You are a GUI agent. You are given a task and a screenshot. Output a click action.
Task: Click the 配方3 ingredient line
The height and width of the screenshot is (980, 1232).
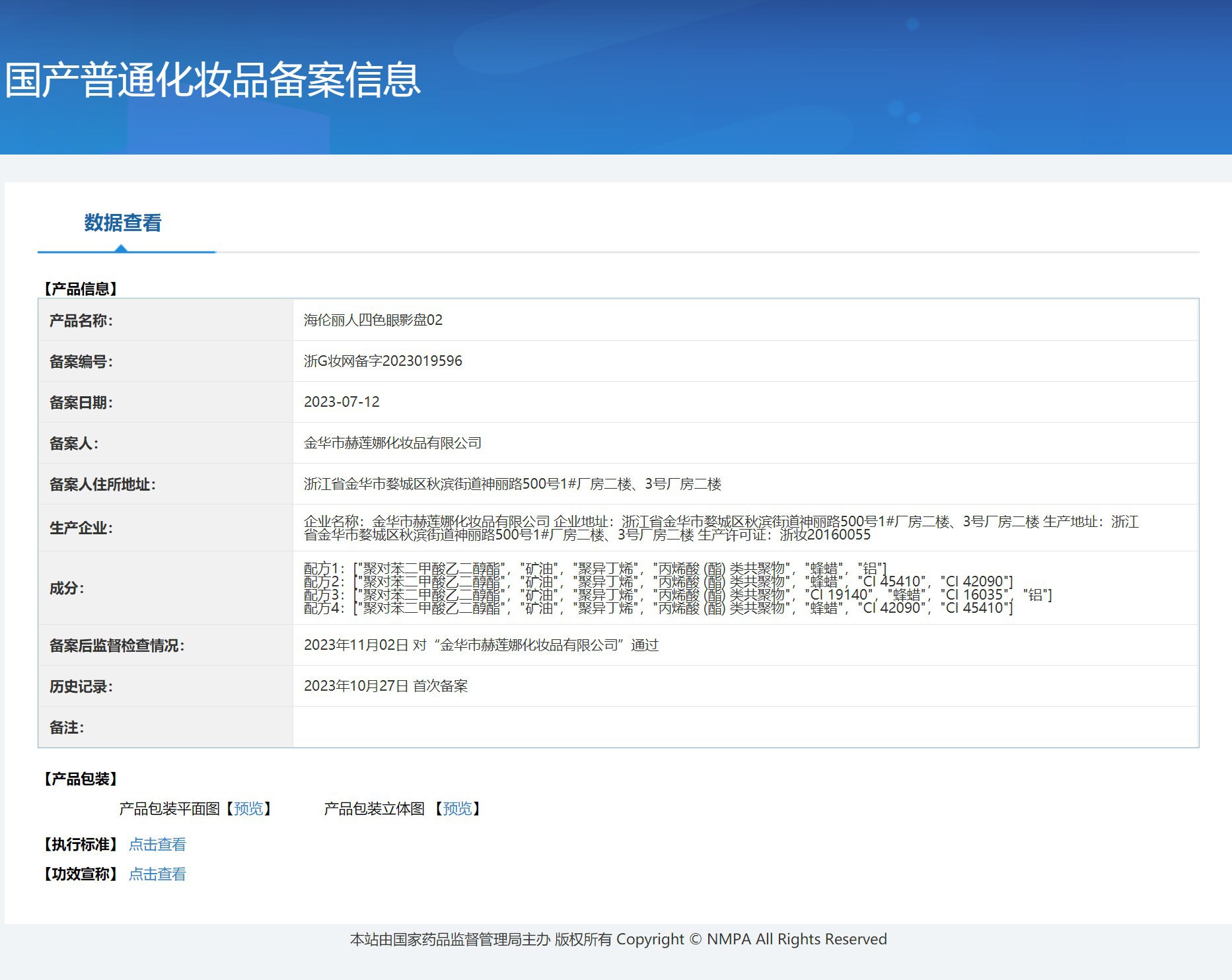pos(678,595)
